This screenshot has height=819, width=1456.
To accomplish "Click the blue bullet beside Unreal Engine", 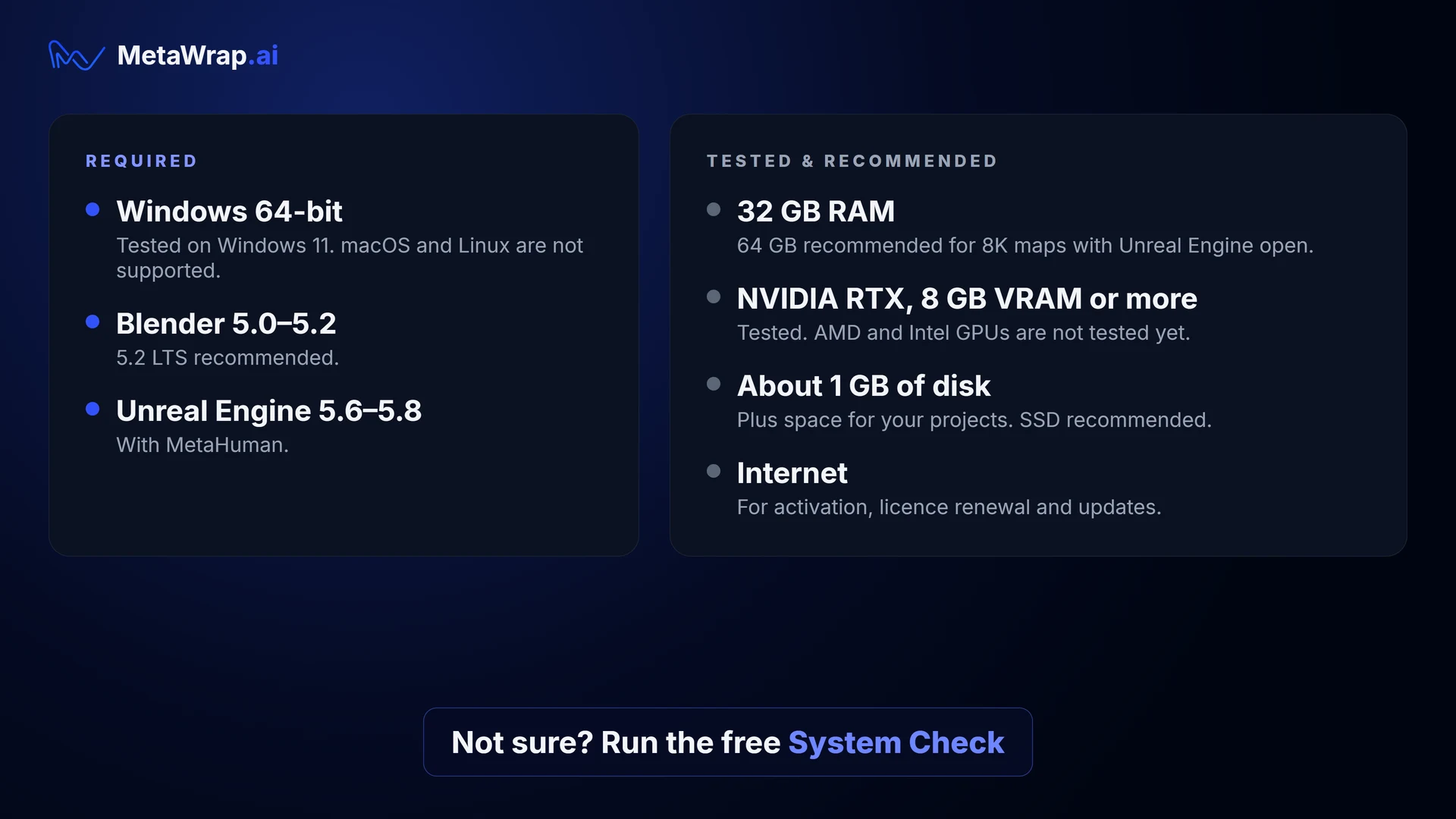I will point(93,409).
